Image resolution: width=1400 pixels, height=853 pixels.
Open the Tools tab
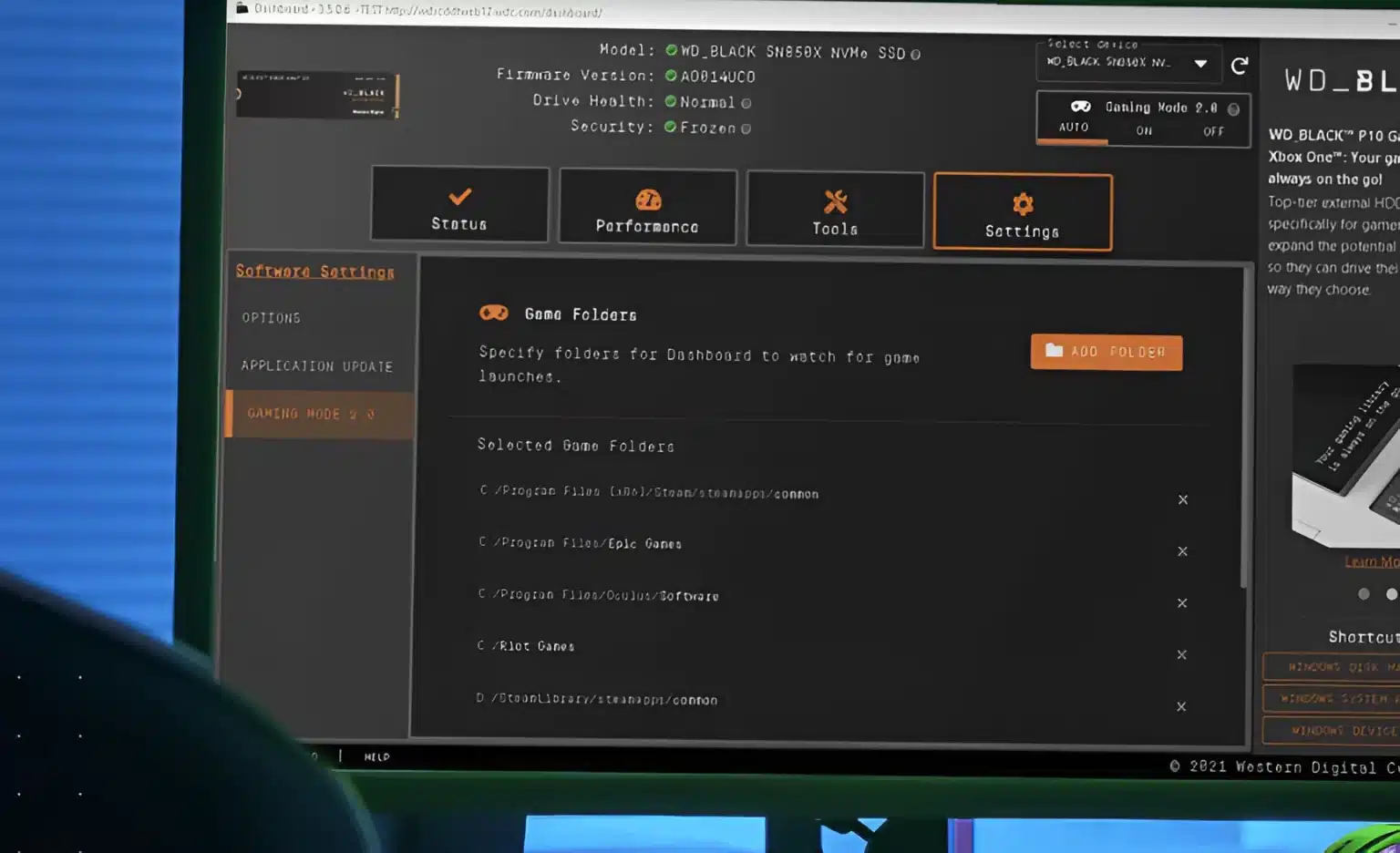click(x=835, y=210)
